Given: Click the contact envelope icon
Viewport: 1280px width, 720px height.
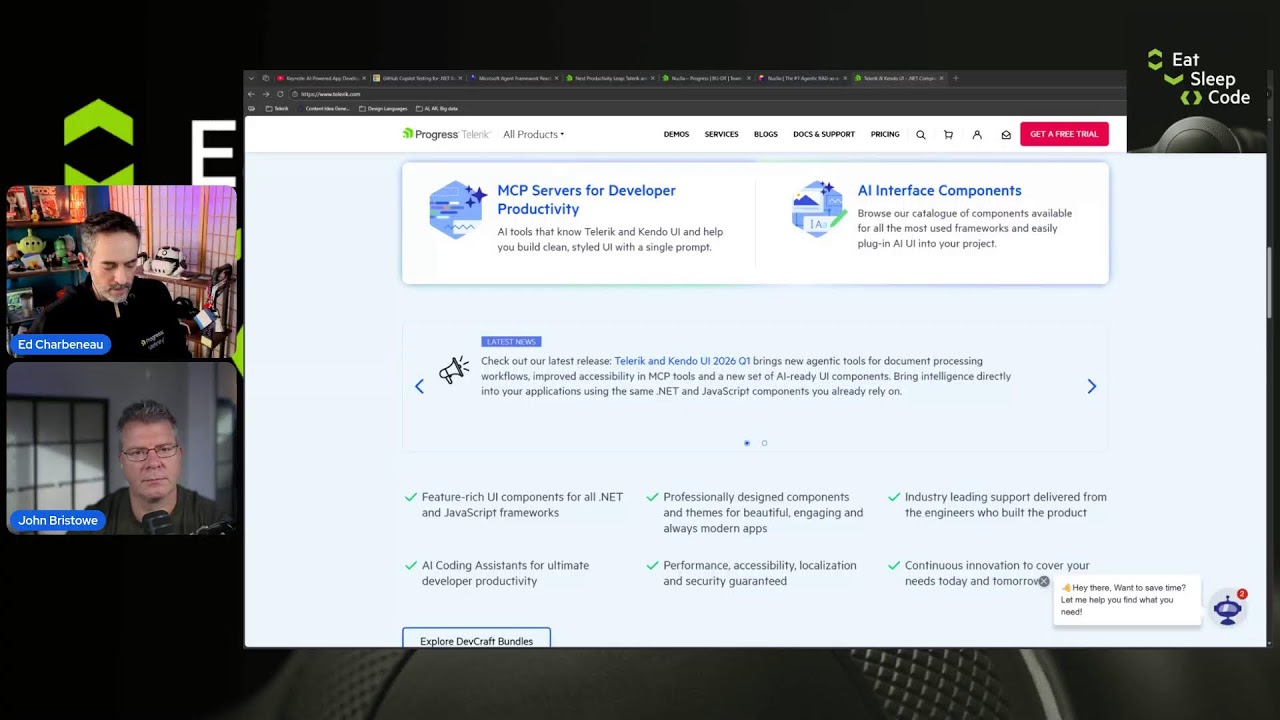Looking at the screenshot, I should click(1006, 134).
